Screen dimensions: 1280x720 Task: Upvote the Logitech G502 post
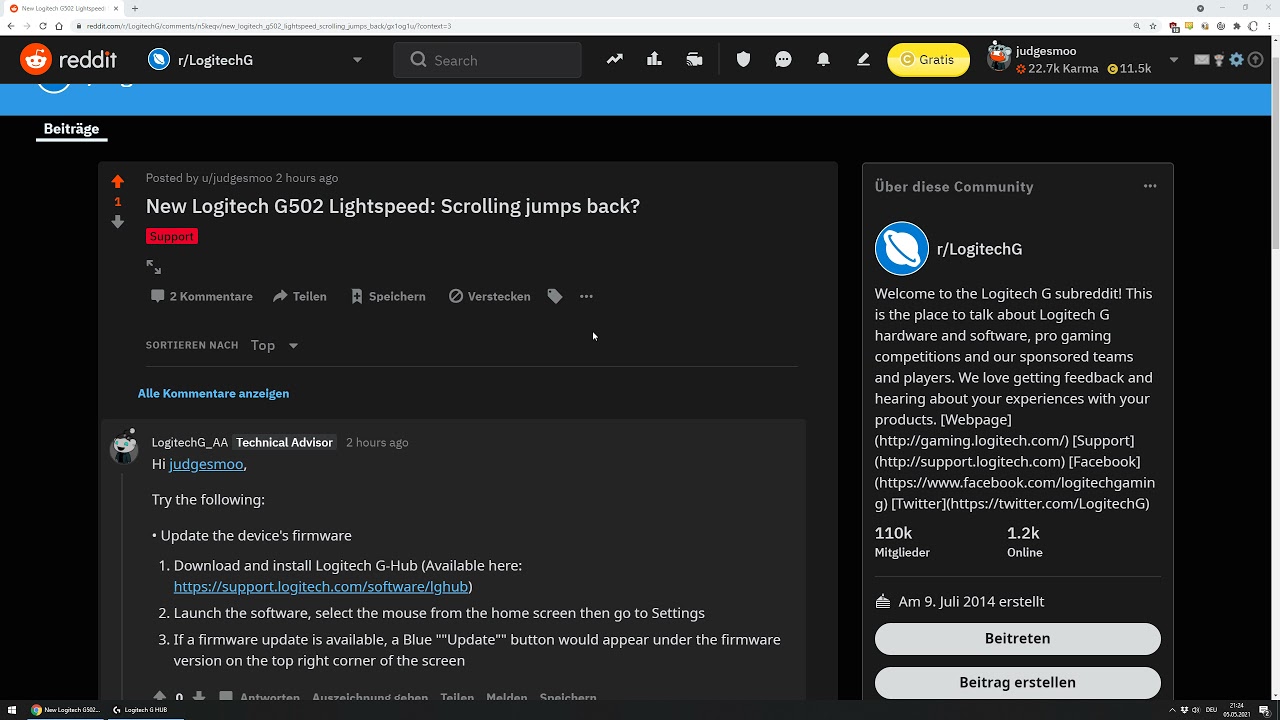pyautogui.click(x=118, y=181)
